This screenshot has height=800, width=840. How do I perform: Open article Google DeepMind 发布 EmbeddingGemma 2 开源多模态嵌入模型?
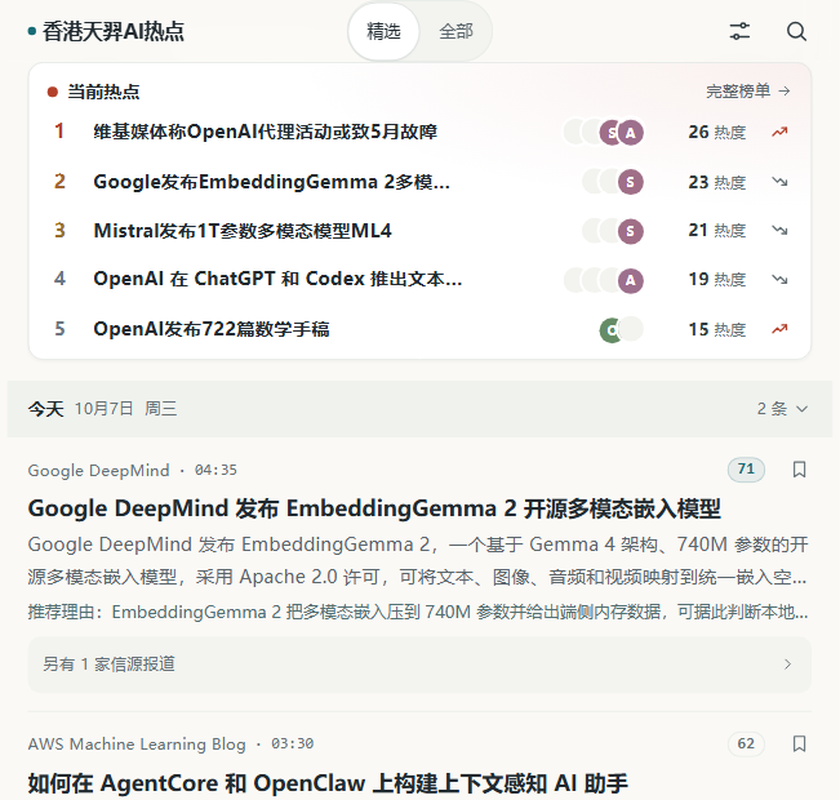pyautogui.click(x=374, y=509)
